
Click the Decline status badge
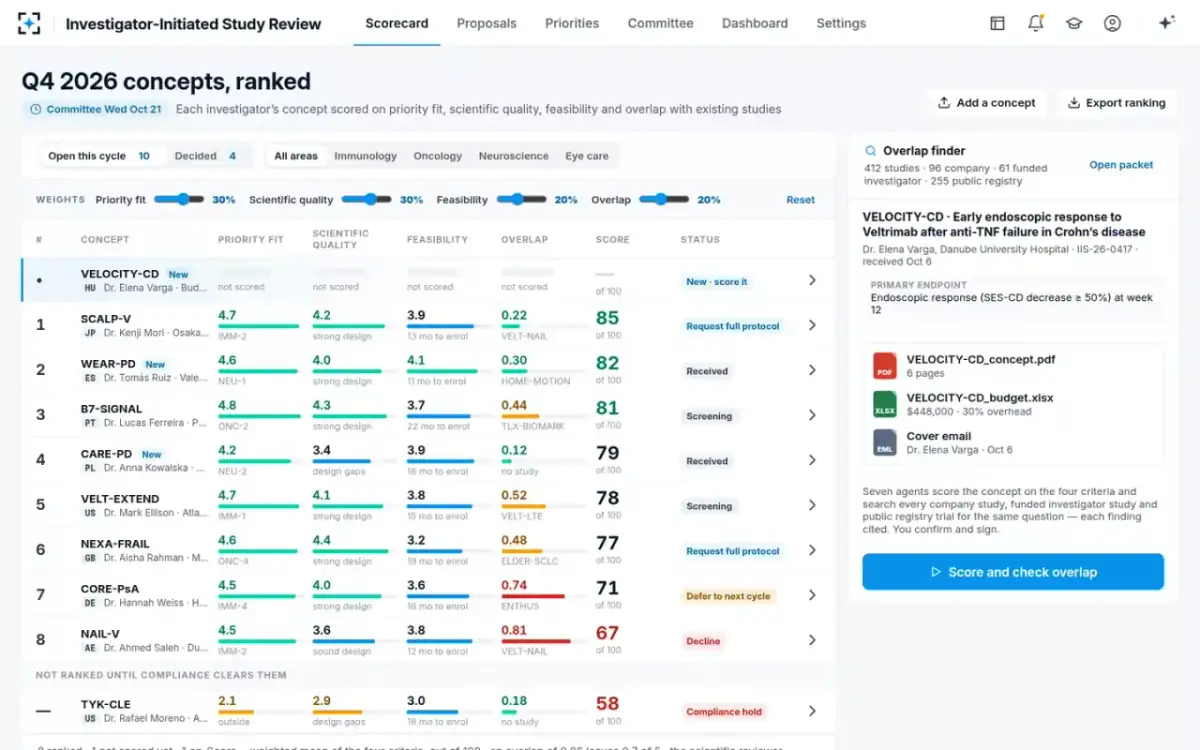click(703, 641)
